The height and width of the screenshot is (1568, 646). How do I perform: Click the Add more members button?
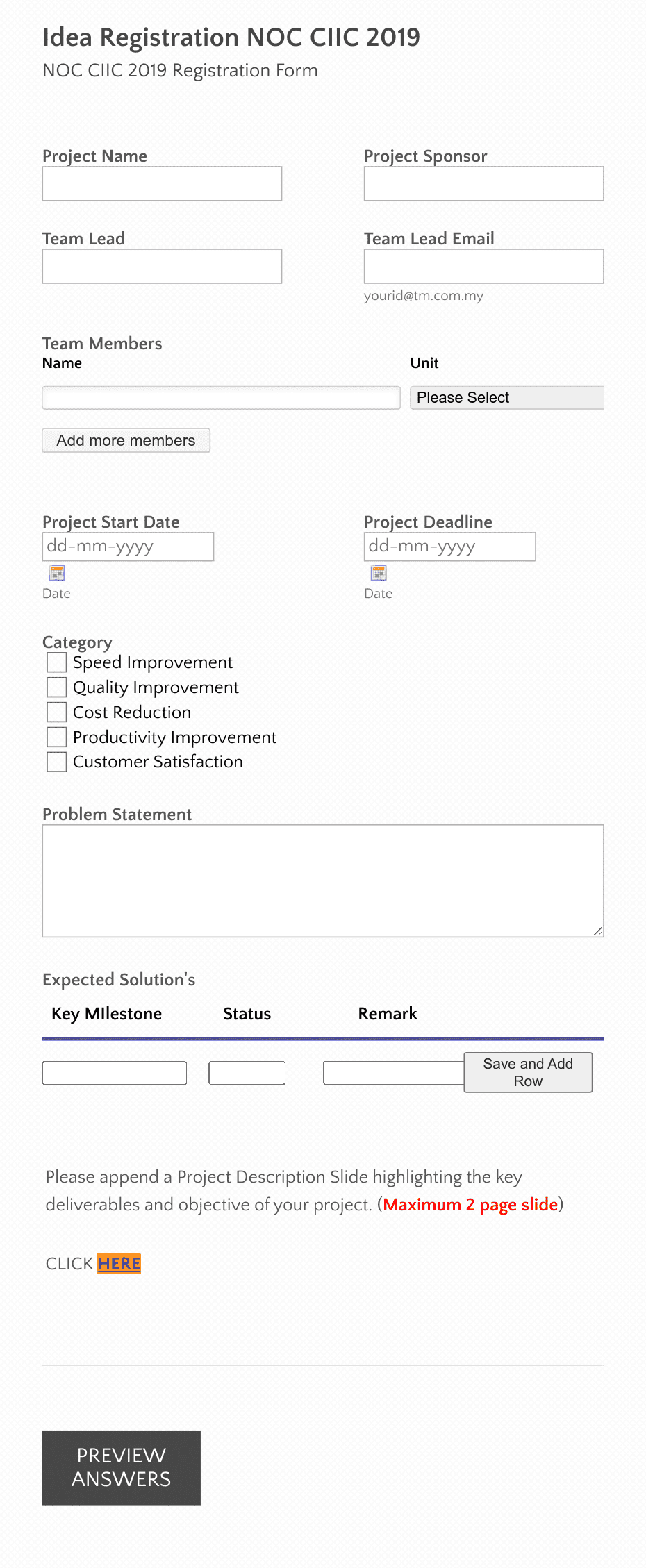click(126, 440)
